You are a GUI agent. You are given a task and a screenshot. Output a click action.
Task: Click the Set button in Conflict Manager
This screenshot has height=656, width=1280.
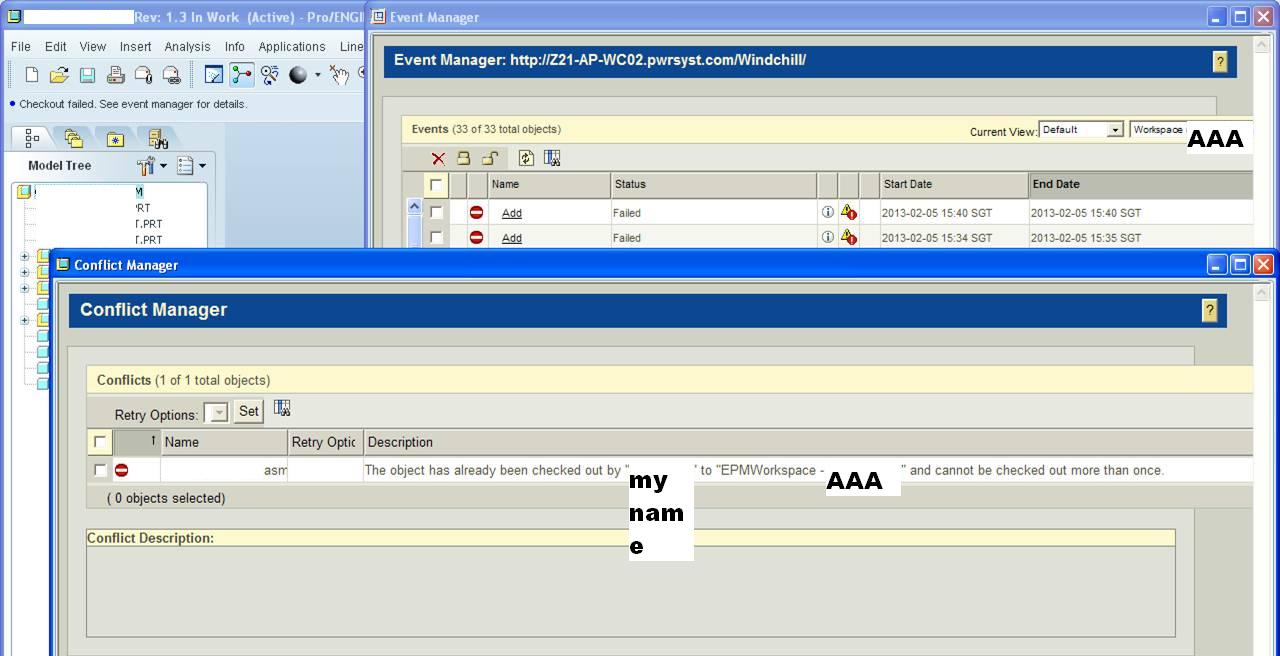(249, 411)
